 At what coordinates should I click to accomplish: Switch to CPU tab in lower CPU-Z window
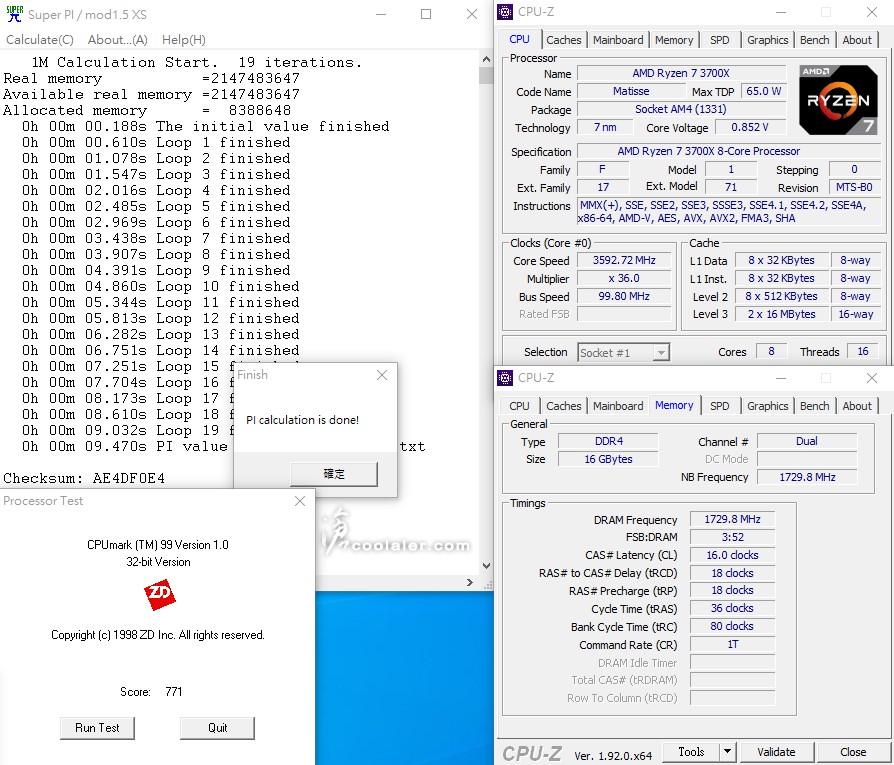tap(519, 406)
